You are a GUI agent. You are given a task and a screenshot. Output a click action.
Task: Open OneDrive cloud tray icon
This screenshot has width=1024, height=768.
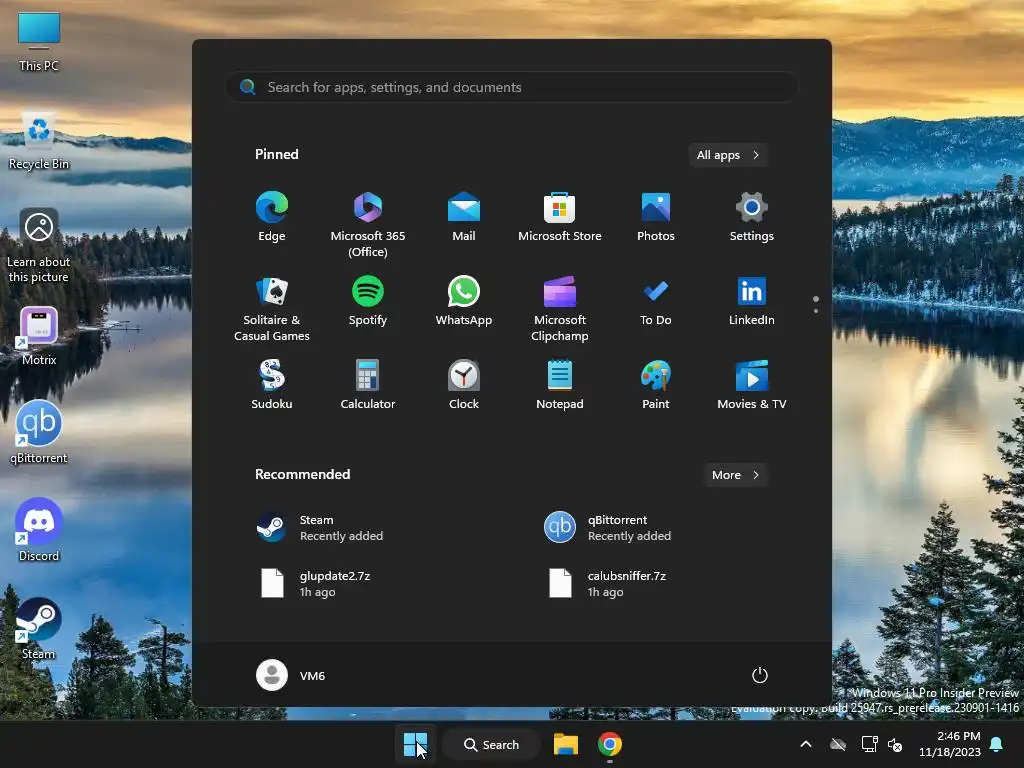838,744
